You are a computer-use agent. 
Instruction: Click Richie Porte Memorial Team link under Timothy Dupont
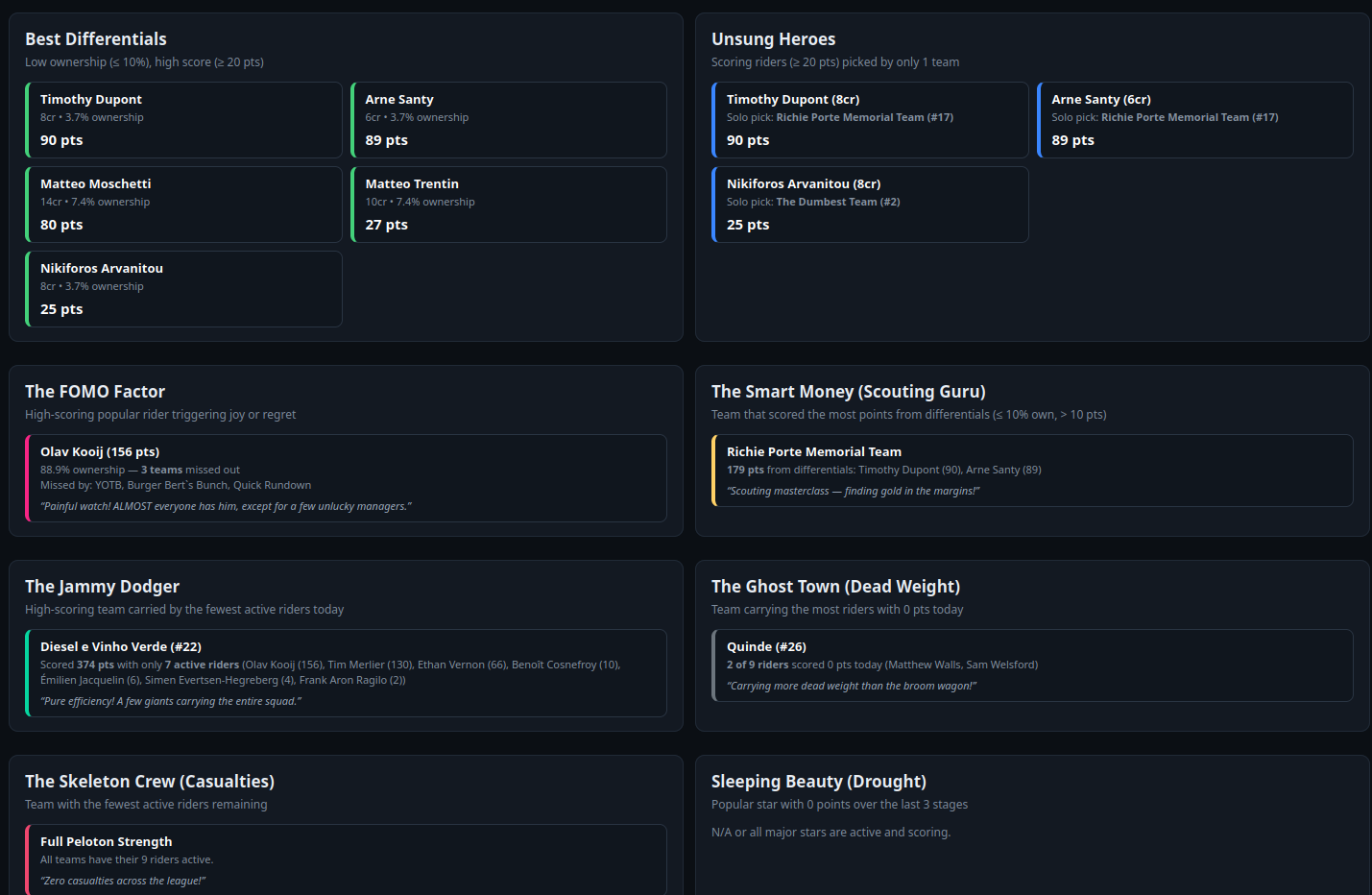864,117
